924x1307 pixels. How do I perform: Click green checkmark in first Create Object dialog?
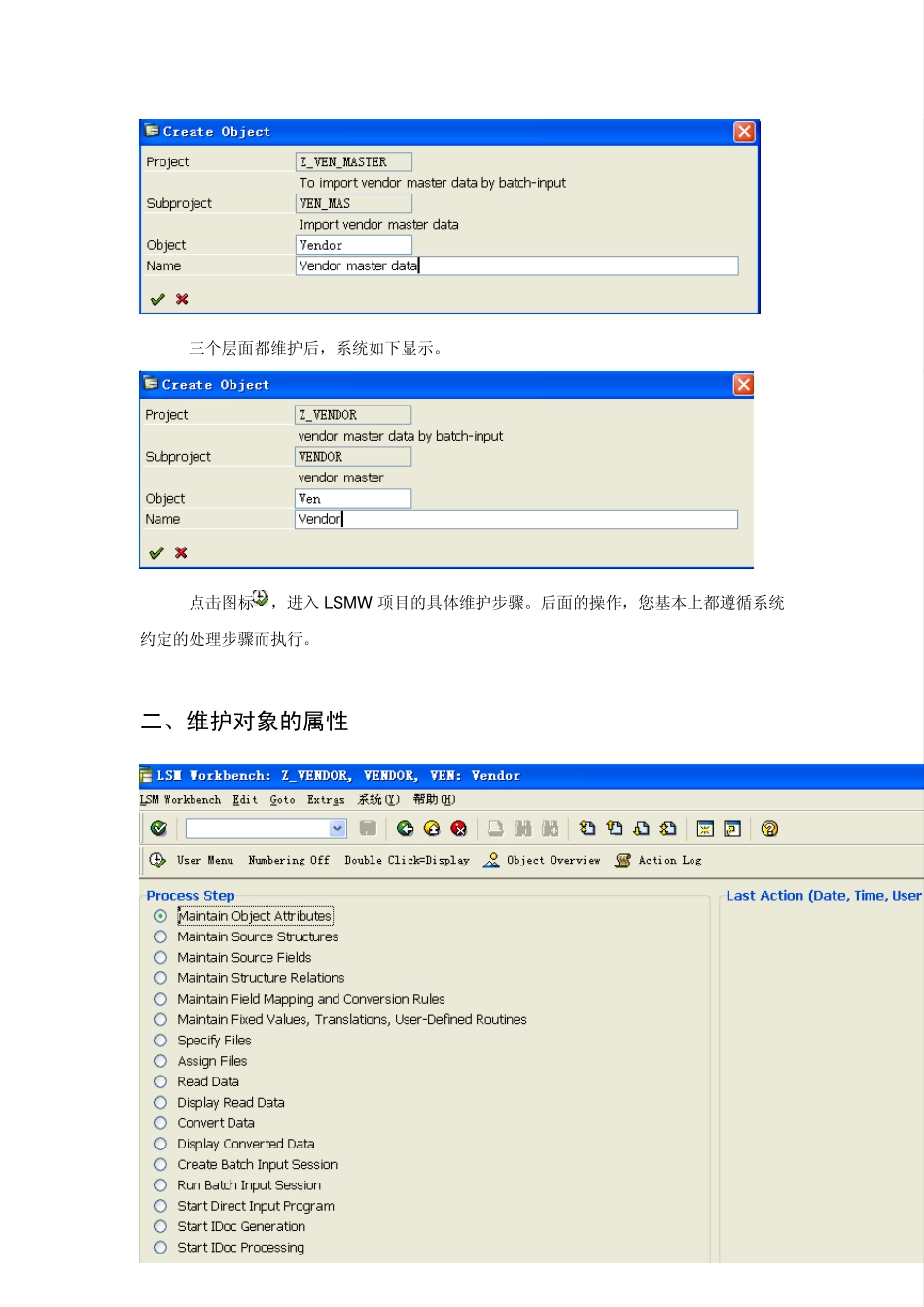click(158, 300)
